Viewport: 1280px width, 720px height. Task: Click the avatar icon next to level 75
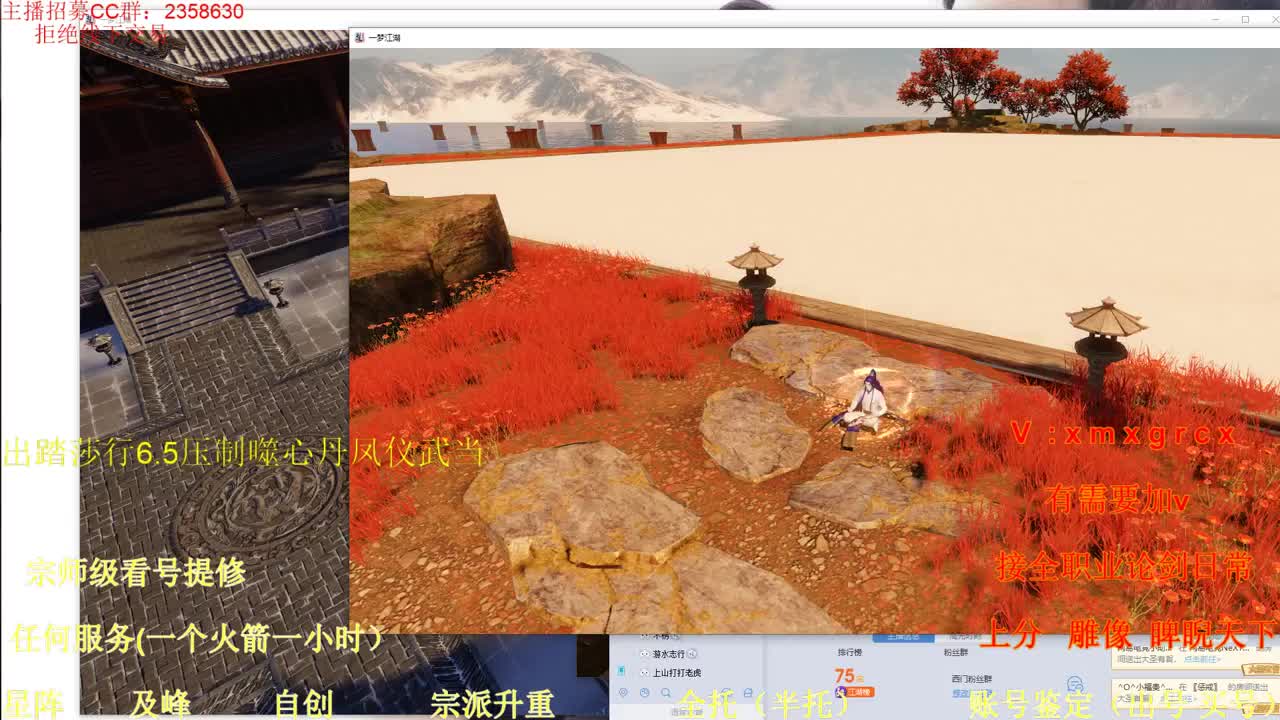839,693
